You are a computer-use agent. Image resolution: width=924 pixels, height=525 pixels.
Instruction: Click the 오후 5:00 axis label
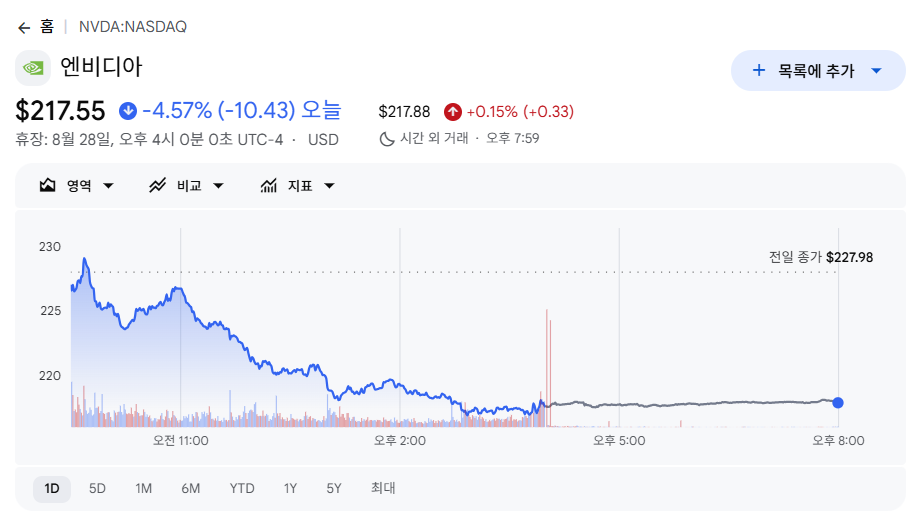click(x=619, y=441)
